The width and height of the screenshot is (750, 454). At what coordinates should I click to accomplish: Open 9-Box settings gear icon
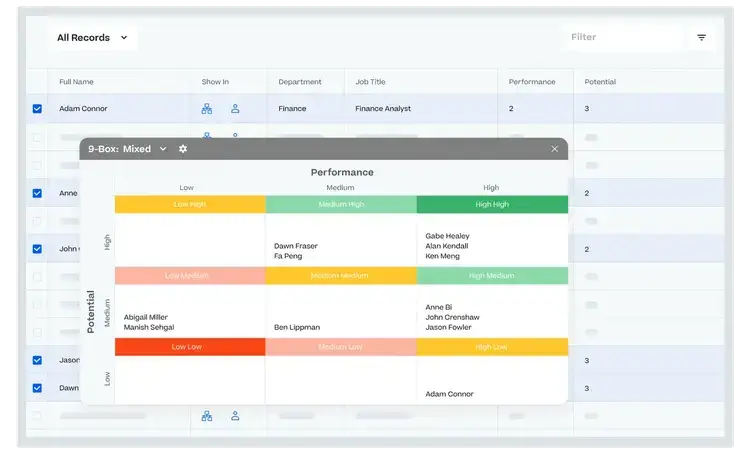point(183,149)
